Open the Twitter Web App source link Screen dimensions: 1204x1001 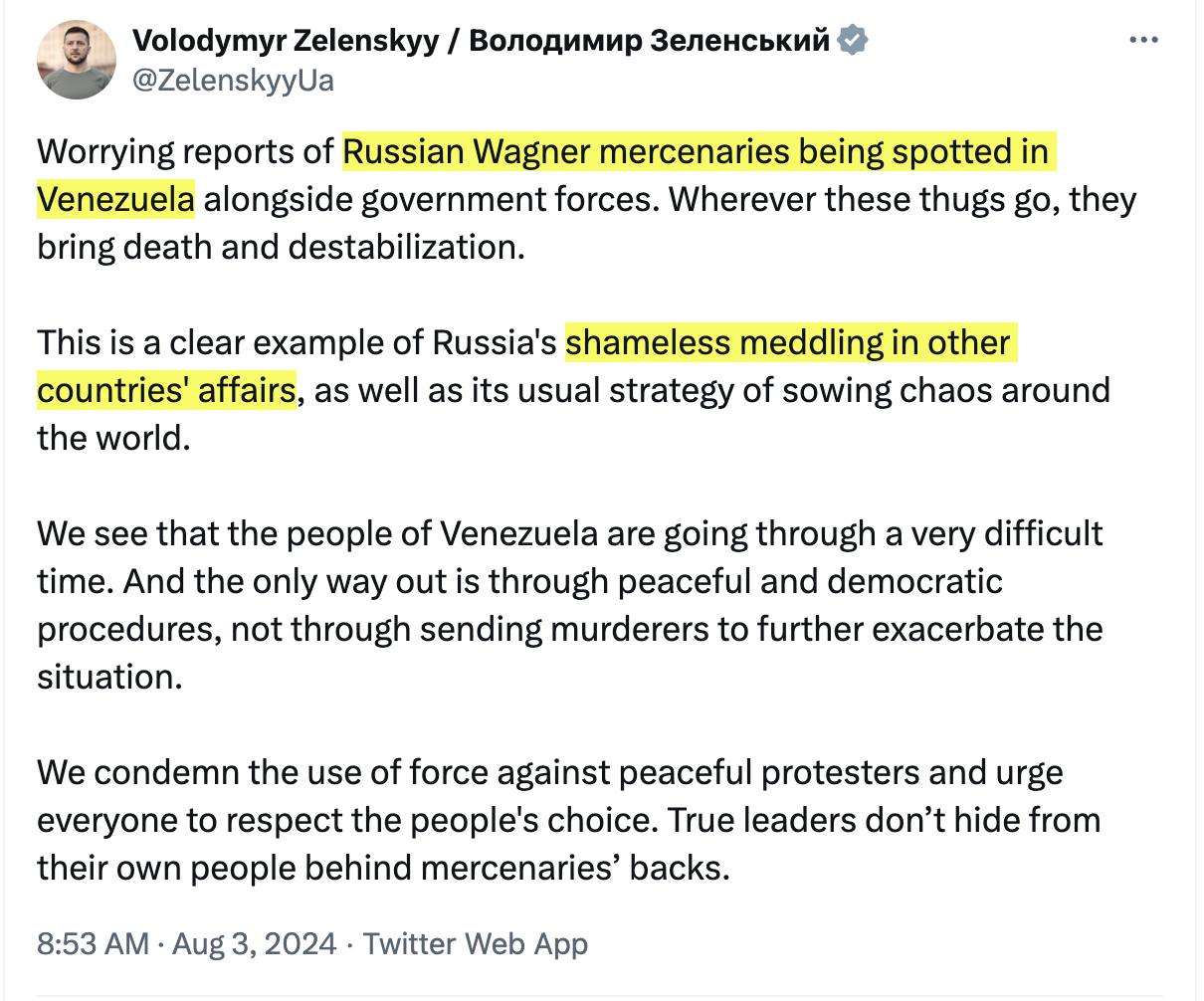[x=476, y=943]
